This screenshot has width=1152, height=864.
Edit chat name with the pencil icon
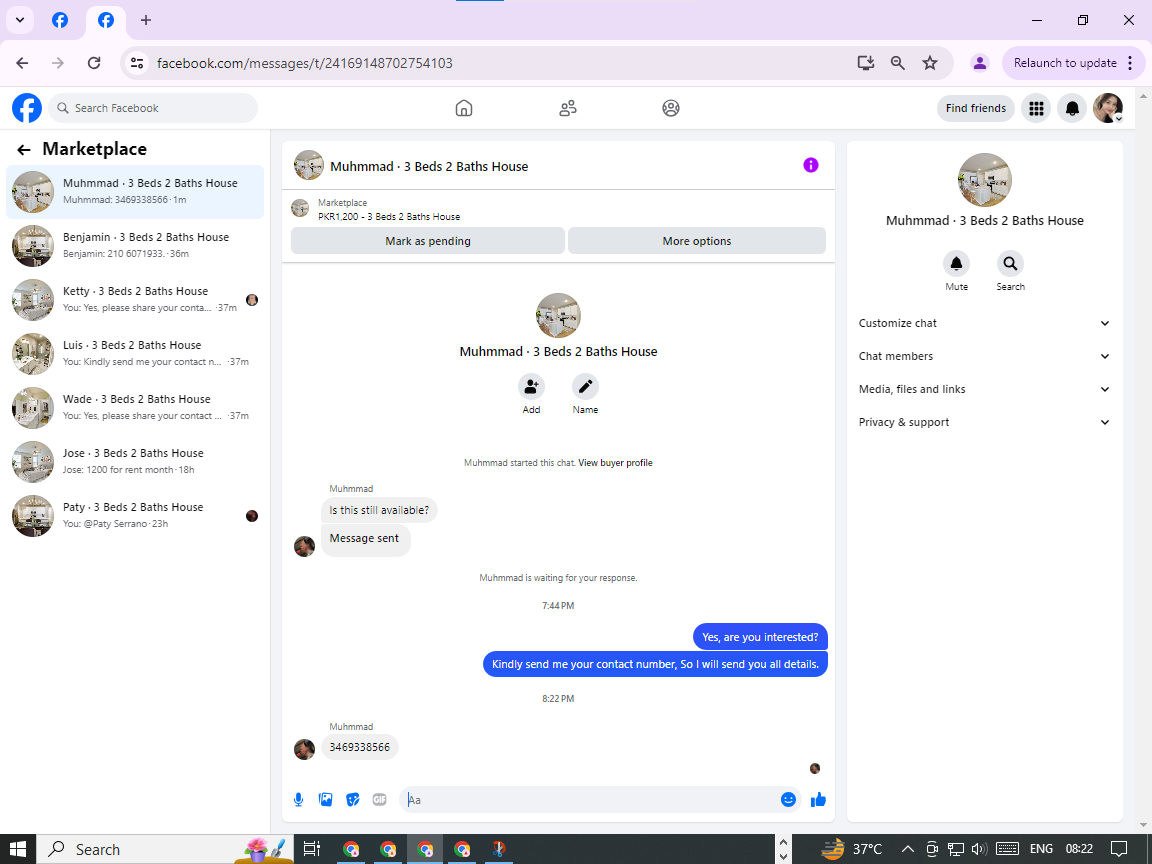click(586, 386)
